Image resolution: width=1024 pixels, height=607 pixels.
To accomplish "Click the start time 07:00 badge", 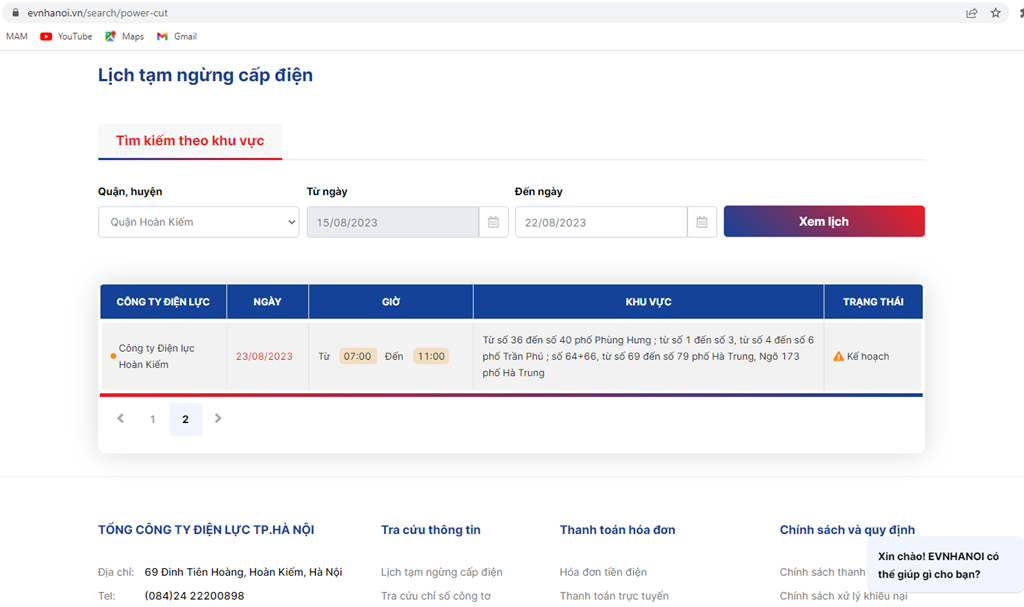I will pyautogui.click(x=358, y=356).
